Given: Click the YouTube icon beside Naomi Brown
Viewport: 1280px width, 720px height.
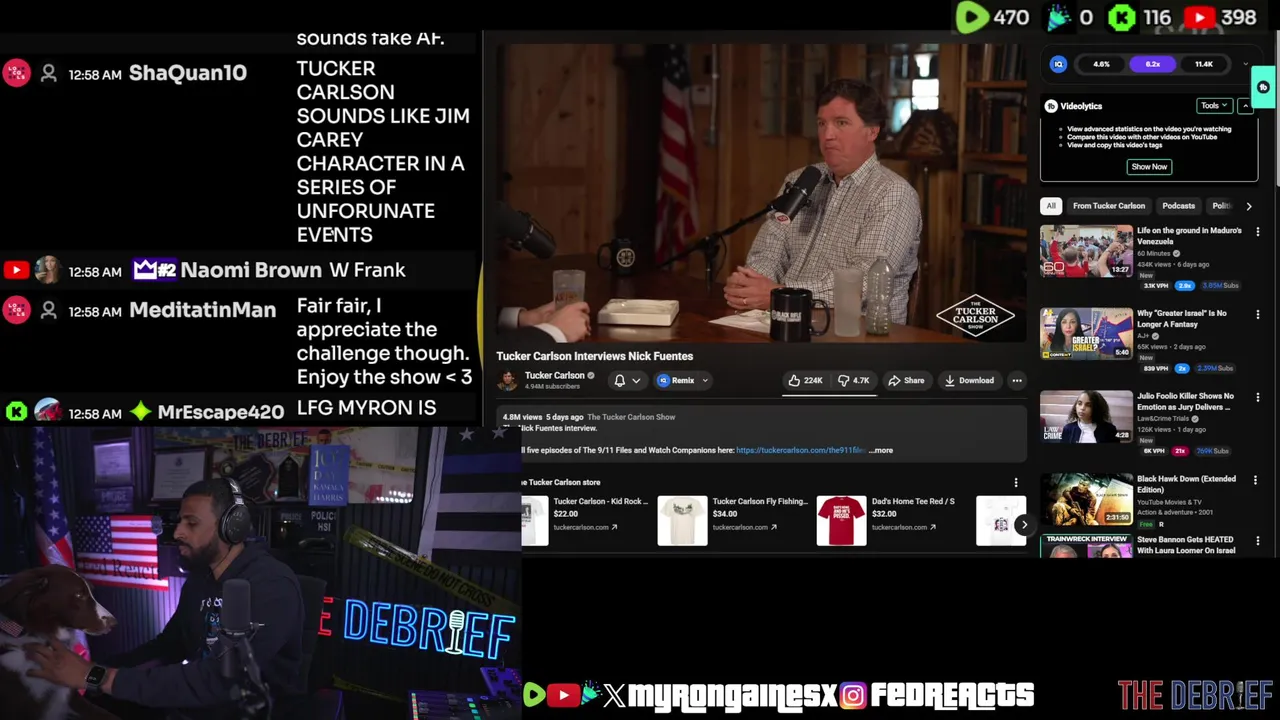Looking at the screenshot, I should (x=16, y=270).
